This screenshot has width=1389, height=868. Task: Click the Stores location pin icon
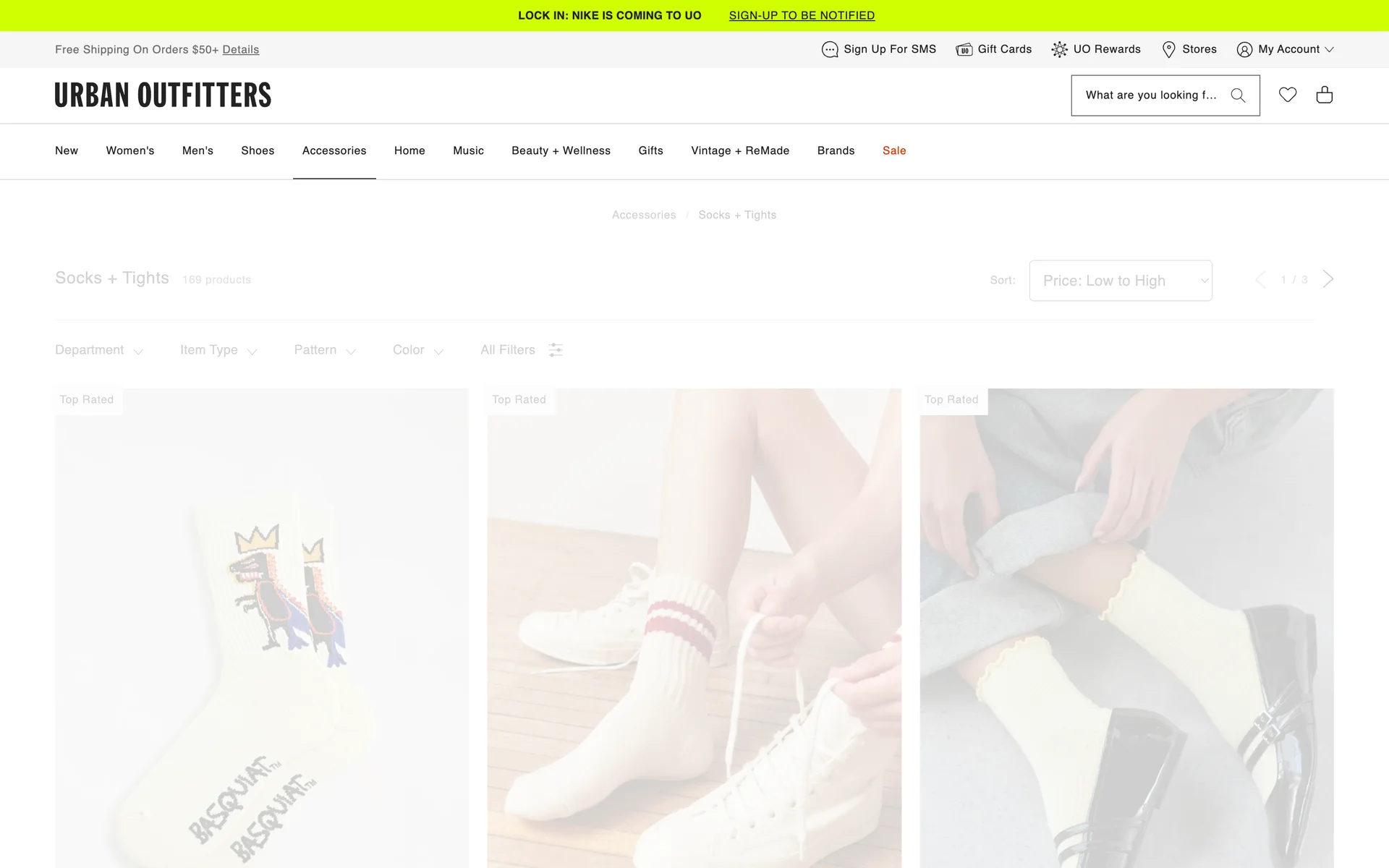click(x=1168, y=49)
